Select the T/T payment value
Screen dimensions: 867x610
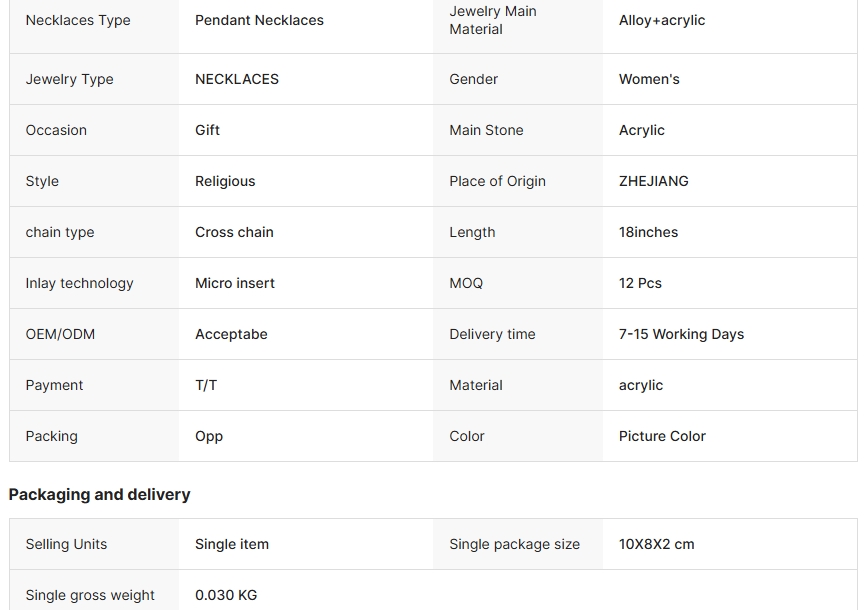coord(206,385)
